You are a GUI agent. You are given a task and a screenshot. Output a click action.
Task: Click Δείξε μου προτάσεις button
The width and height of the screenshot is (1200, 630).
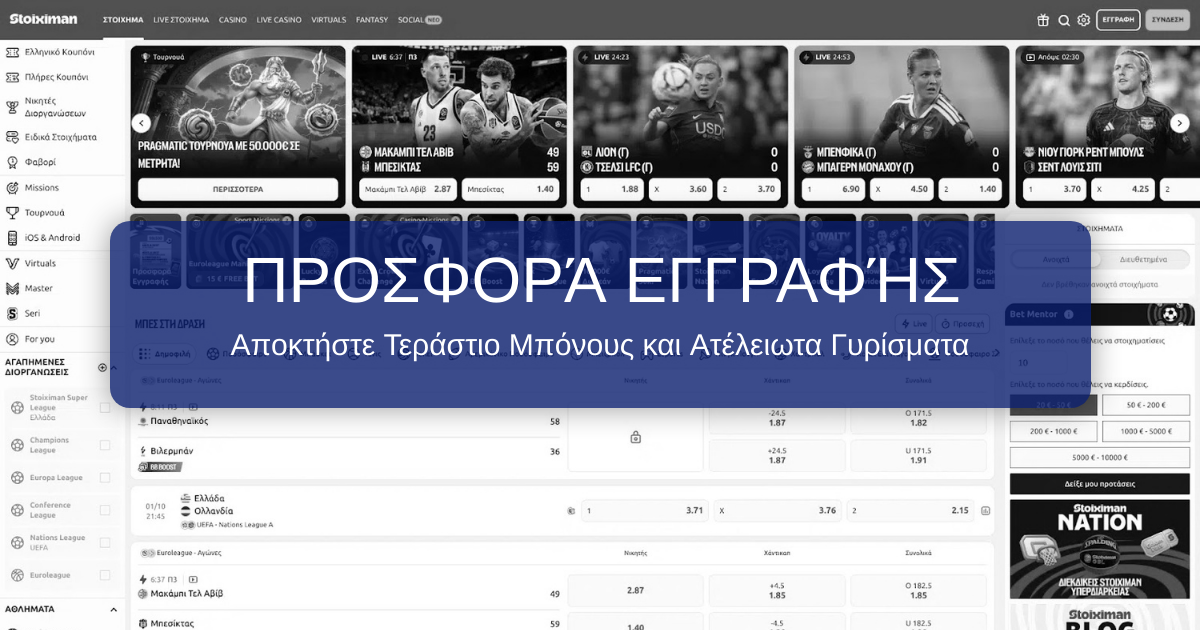point(1100,483)
